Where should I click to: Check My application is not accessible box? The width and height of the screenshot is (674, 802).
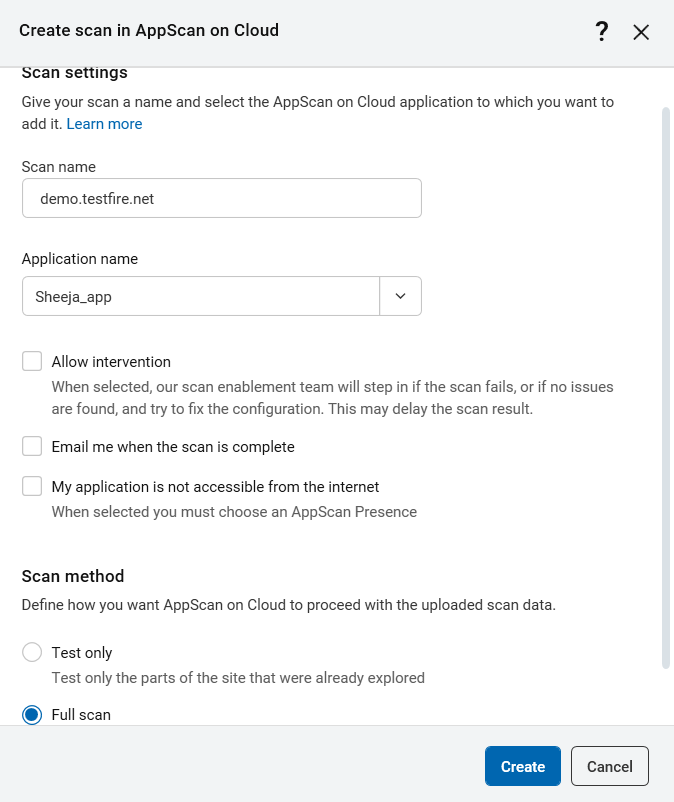pyautogui.click(x=32, y=487)
